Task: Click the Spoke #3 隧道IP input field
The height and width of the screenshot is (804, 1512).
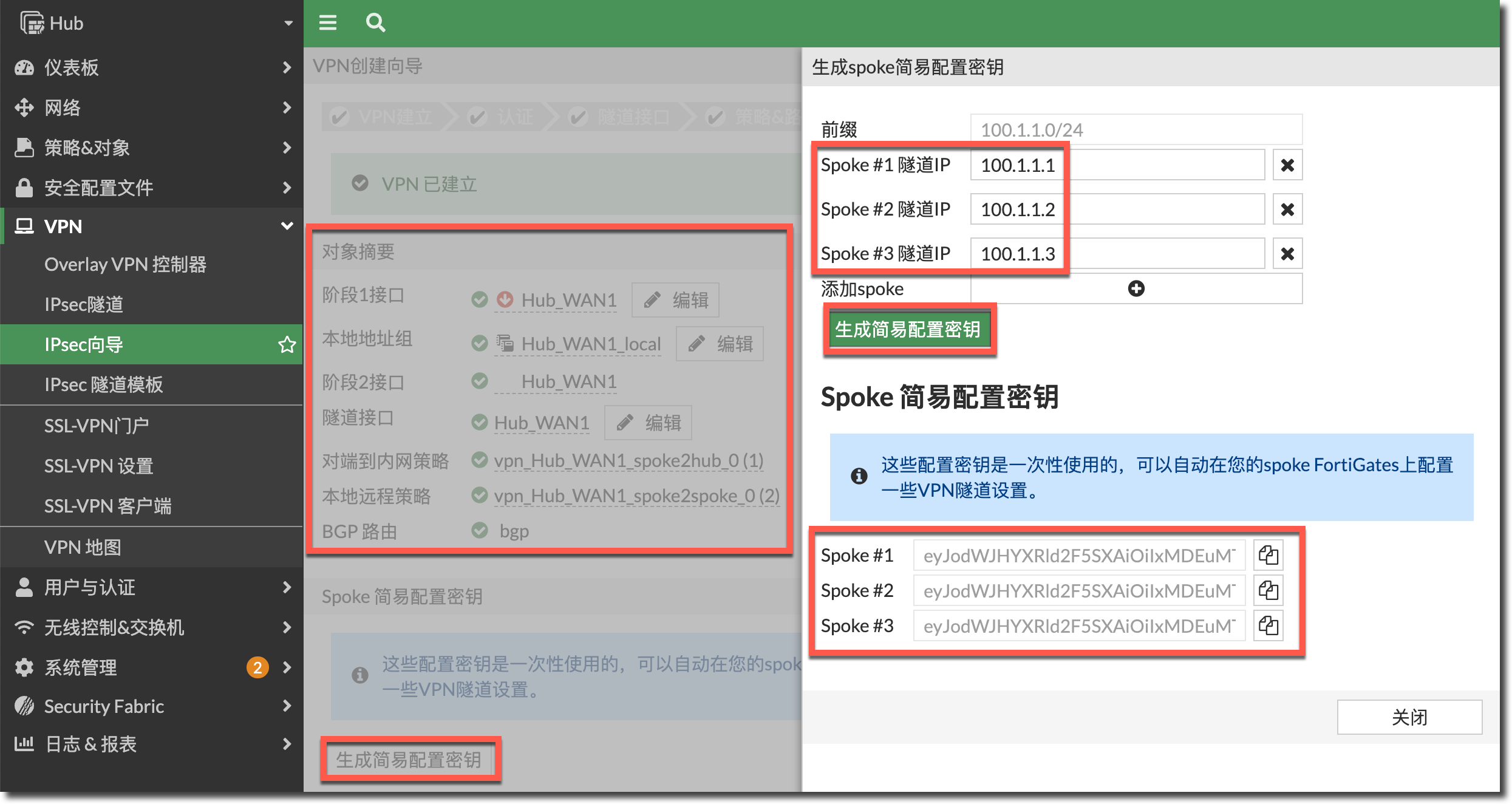Action: pos(1117,254)
